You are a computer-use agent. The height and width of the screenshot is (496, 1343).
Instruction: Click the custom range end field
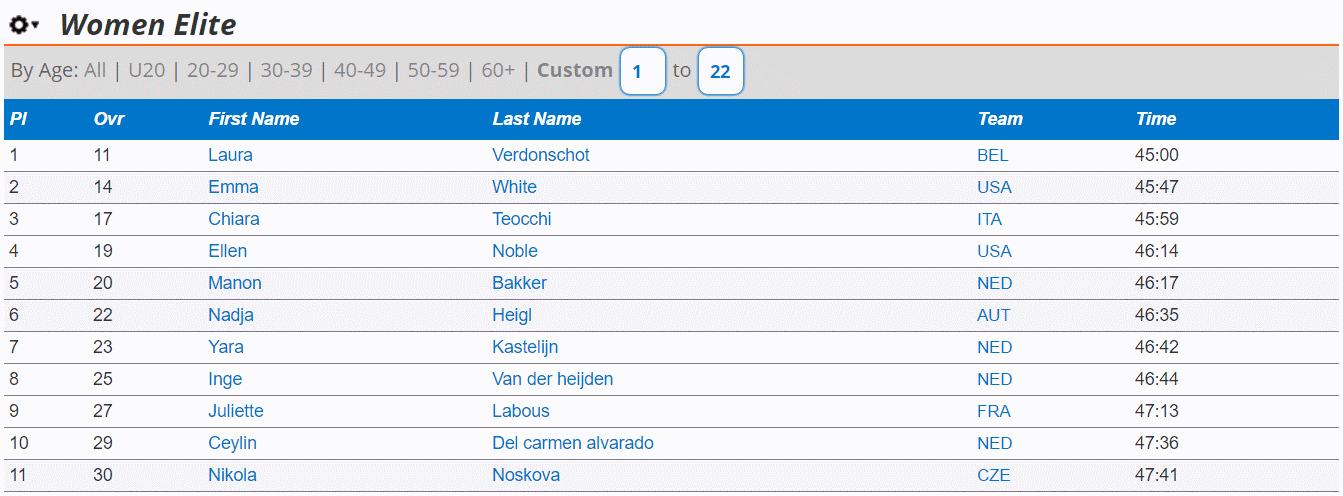pos(720,72)
